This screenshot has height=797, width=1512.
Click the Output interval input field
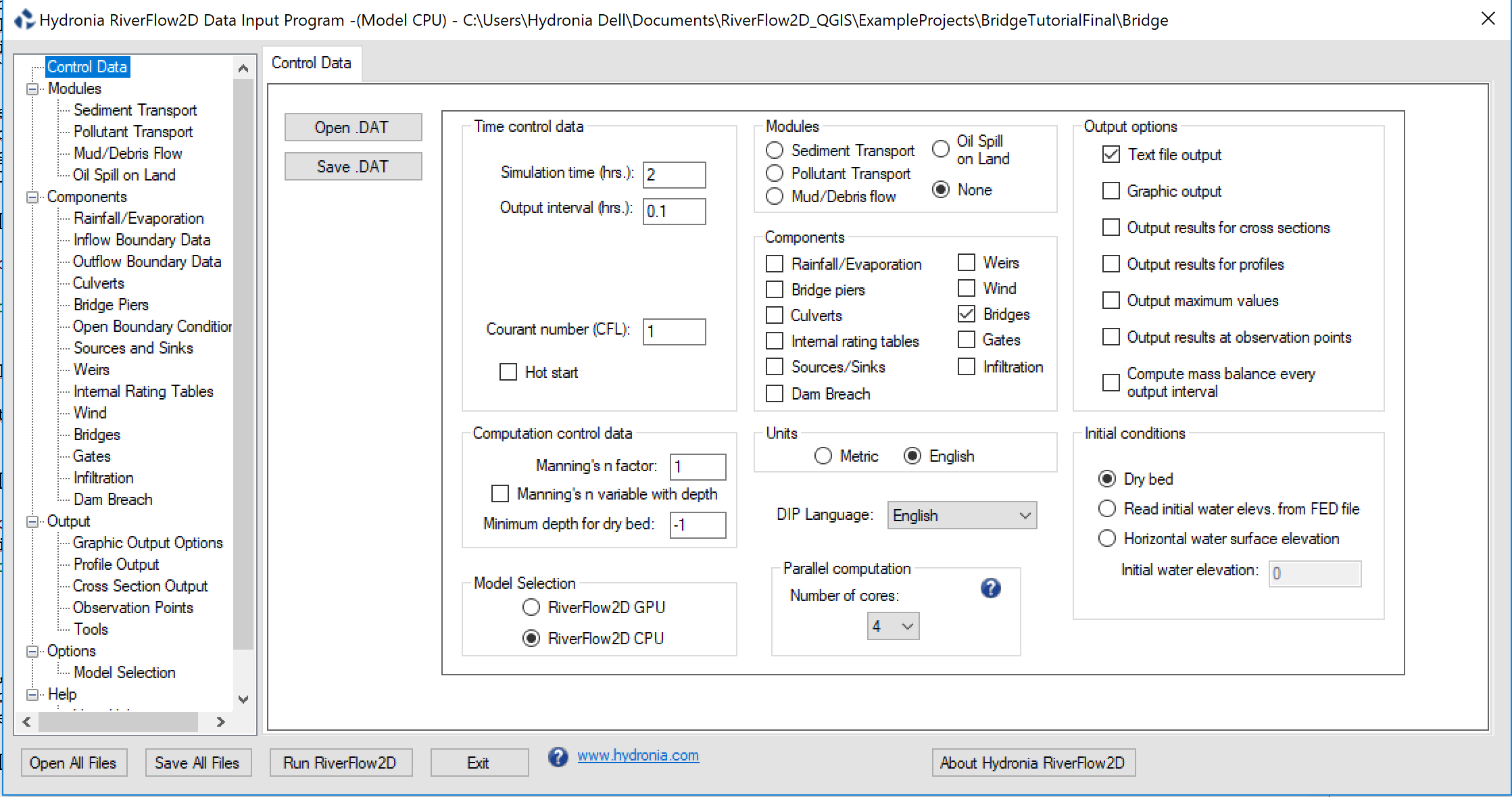click(674, 211)
